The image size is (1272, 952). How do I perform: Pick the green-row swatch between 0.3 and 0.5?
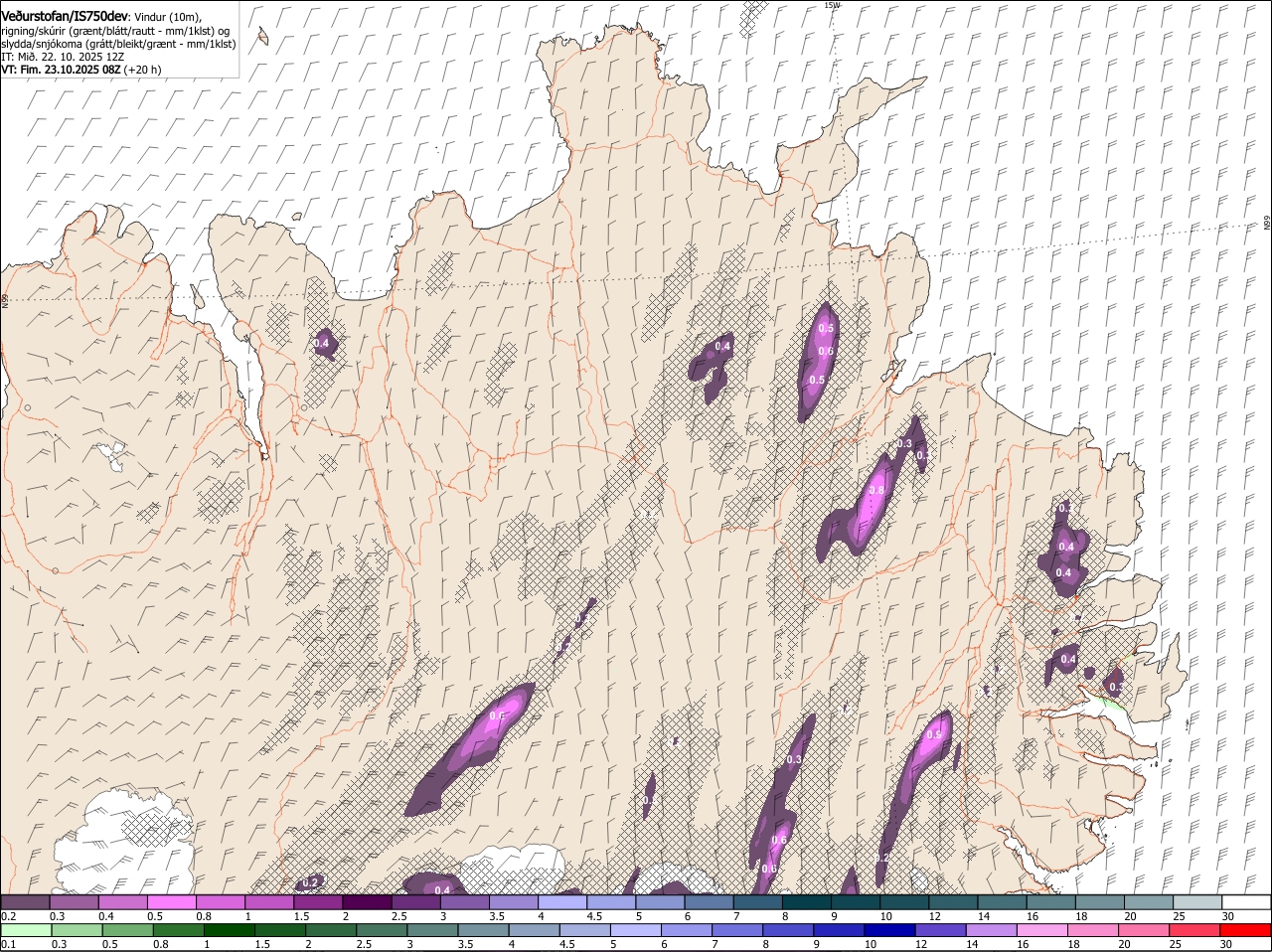point(78,931)
